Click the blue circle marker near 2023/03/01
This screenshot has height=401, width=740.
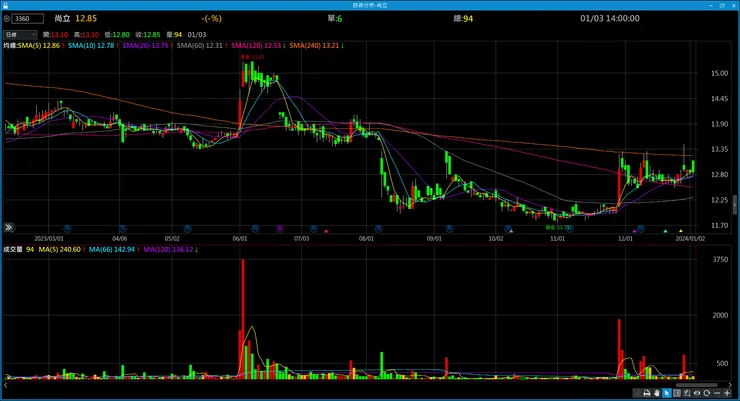pos(67,228)
